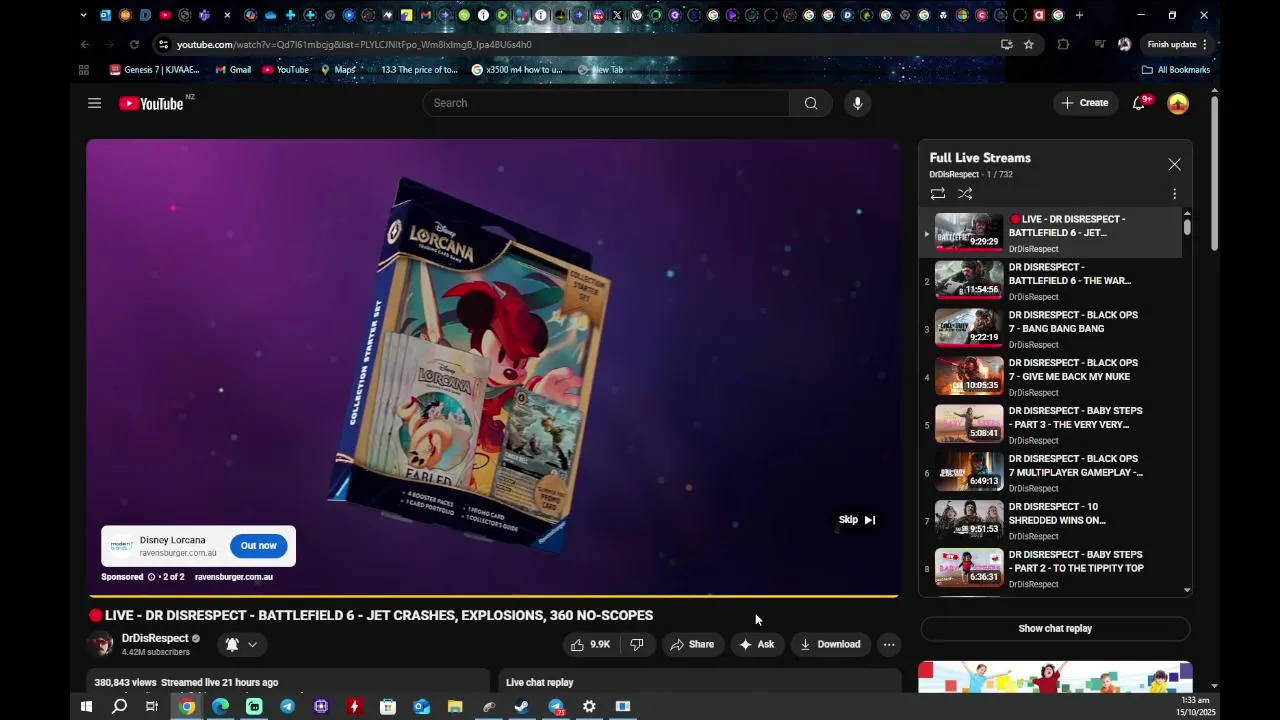Dislike this video
The height and width of the screenshot is (720, 1280).
click(x=637, y=645)
